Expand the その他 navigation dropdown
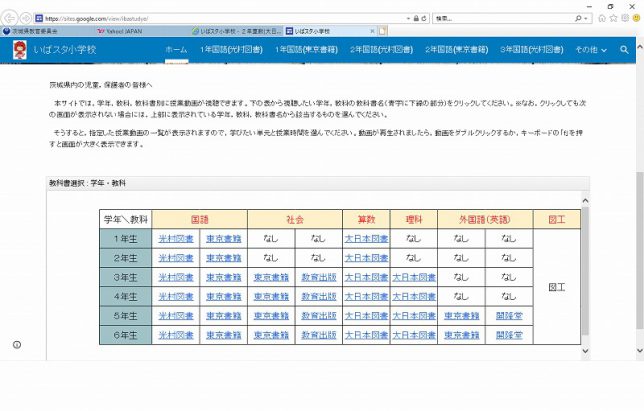 (590, 49)
